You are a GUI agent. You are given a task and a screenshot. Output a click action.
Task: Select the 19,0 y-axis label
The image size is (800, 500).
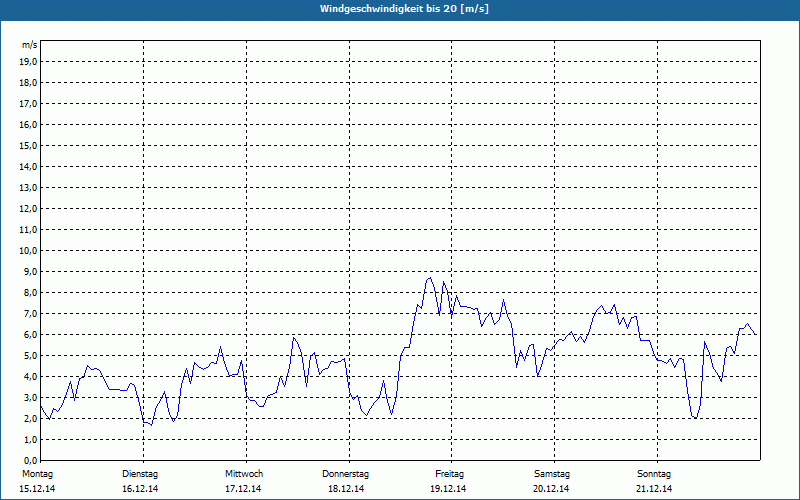coord(28,62)
